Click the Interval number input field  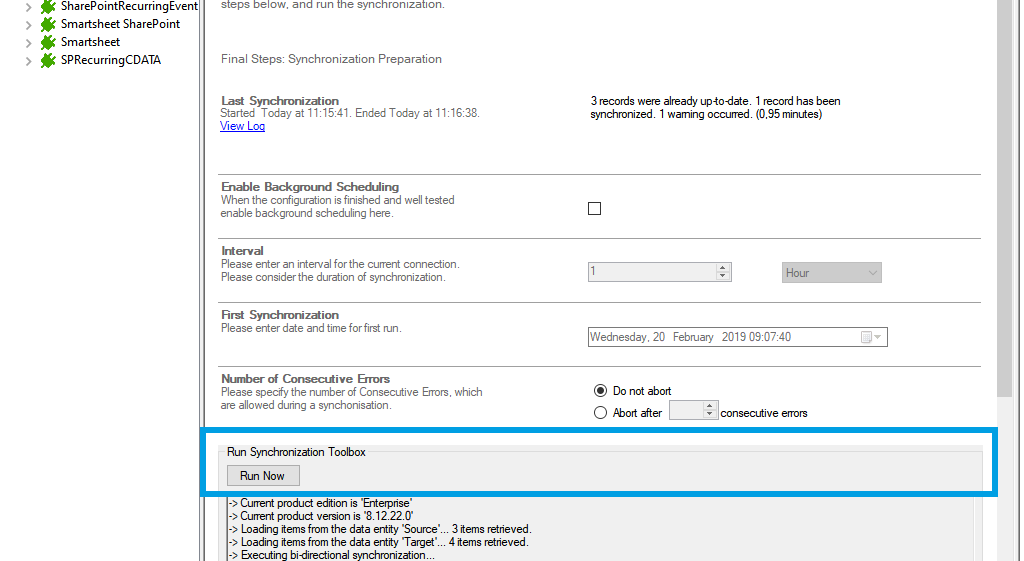point(651,272)
